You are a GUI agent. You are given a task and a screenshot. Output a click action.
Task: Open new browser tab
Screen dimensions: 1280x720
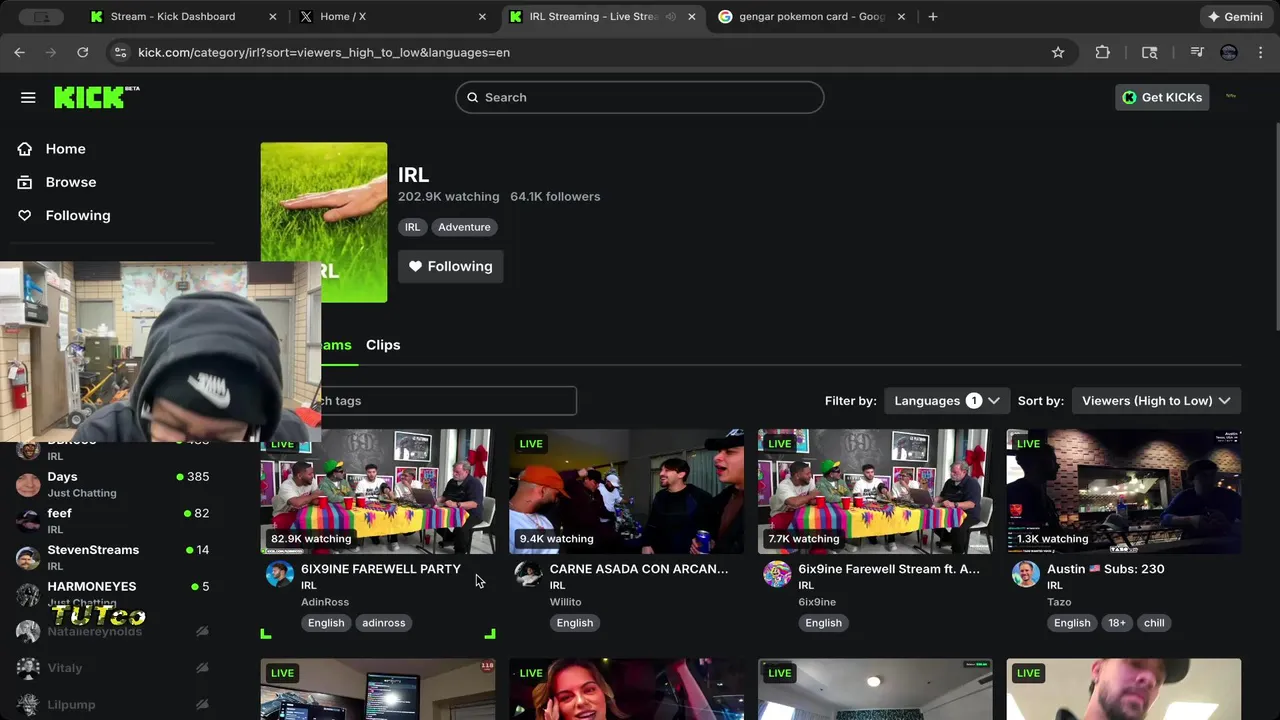point(933,16)
